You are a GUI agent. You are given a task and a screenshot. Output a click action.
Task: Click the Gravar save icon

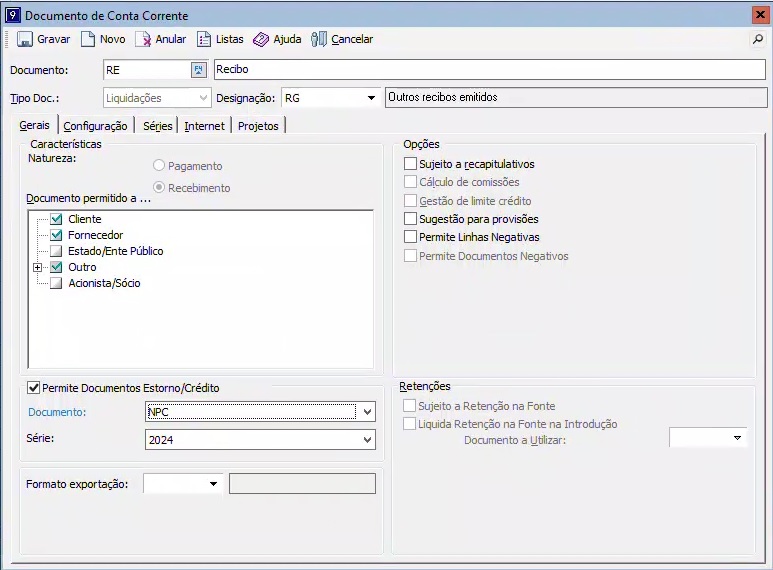tap(25, 39)
